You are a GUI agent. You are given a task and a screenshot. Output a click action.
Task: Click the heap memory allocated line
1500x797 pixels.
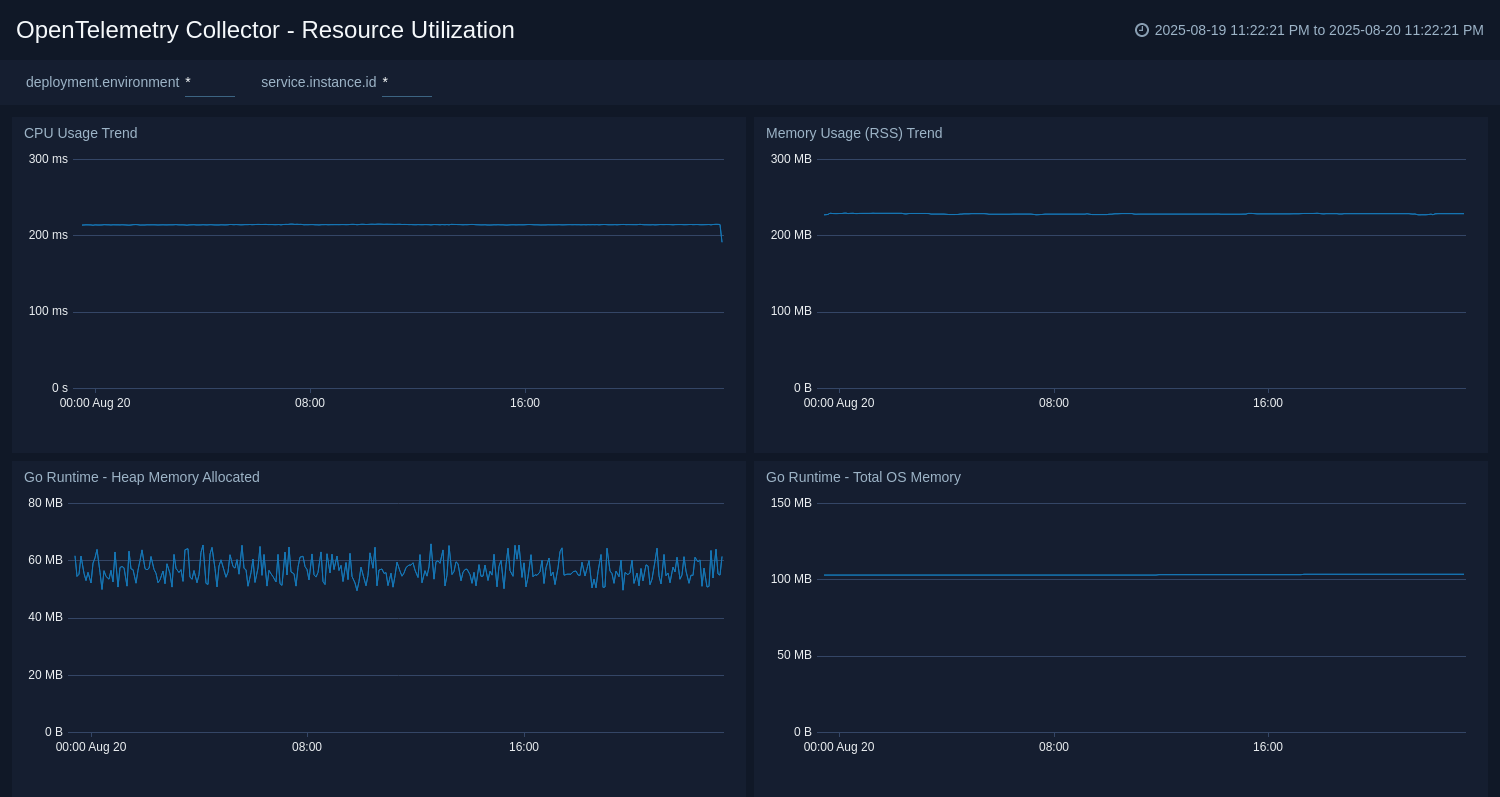pyautogui.click(x=400, y=567)
